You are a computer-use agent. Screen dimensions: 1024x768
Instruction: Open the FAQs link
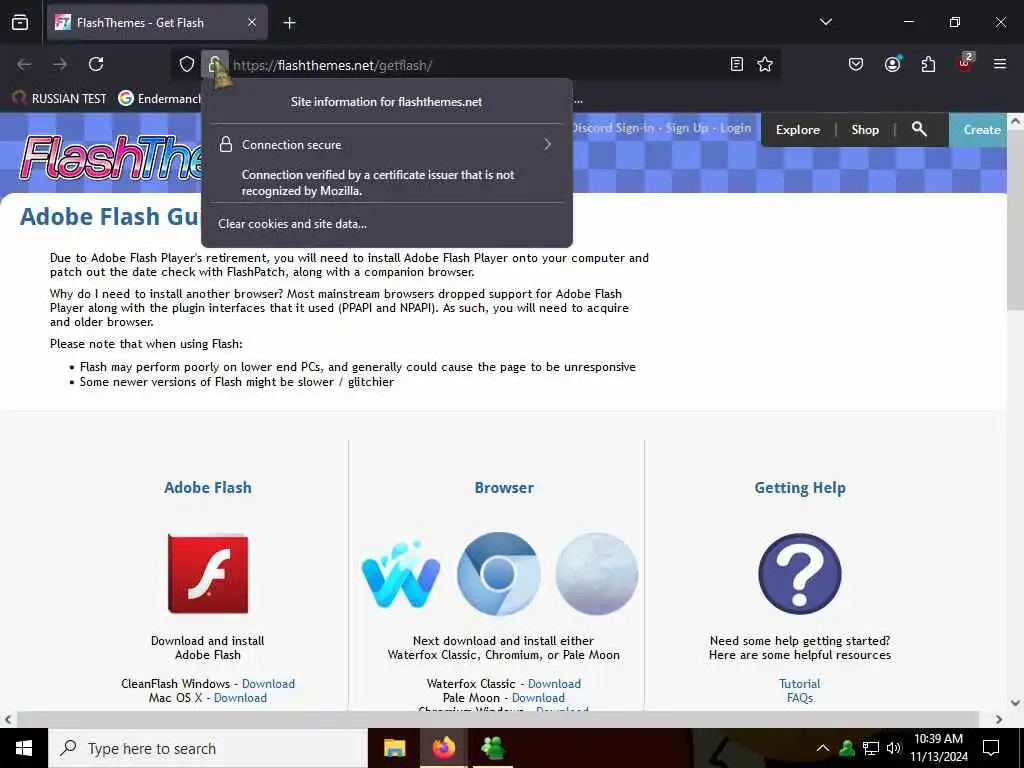coord(799,697)
